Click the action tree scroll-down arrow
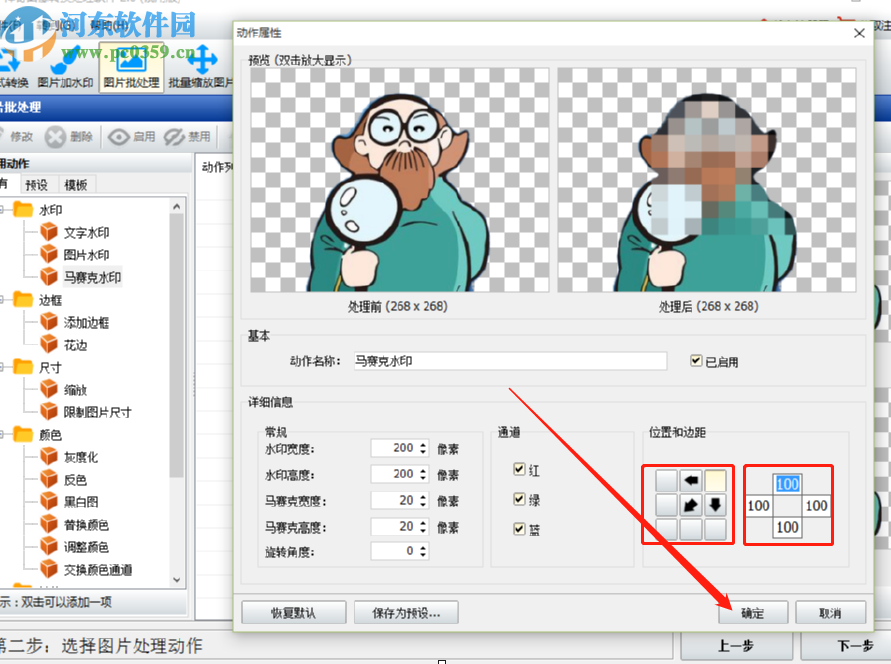 (x=177, y=580)
